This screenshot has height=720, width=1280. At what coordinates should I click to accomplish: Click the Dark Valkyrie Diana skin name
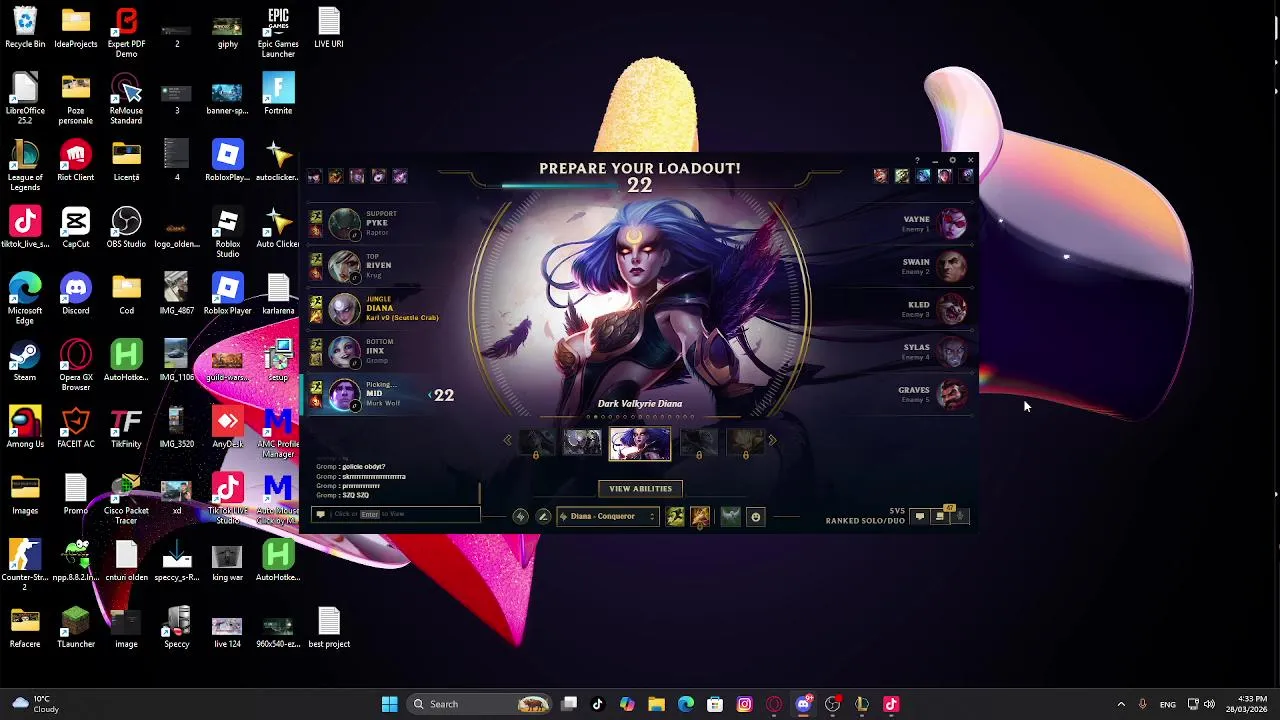[640, 404]
